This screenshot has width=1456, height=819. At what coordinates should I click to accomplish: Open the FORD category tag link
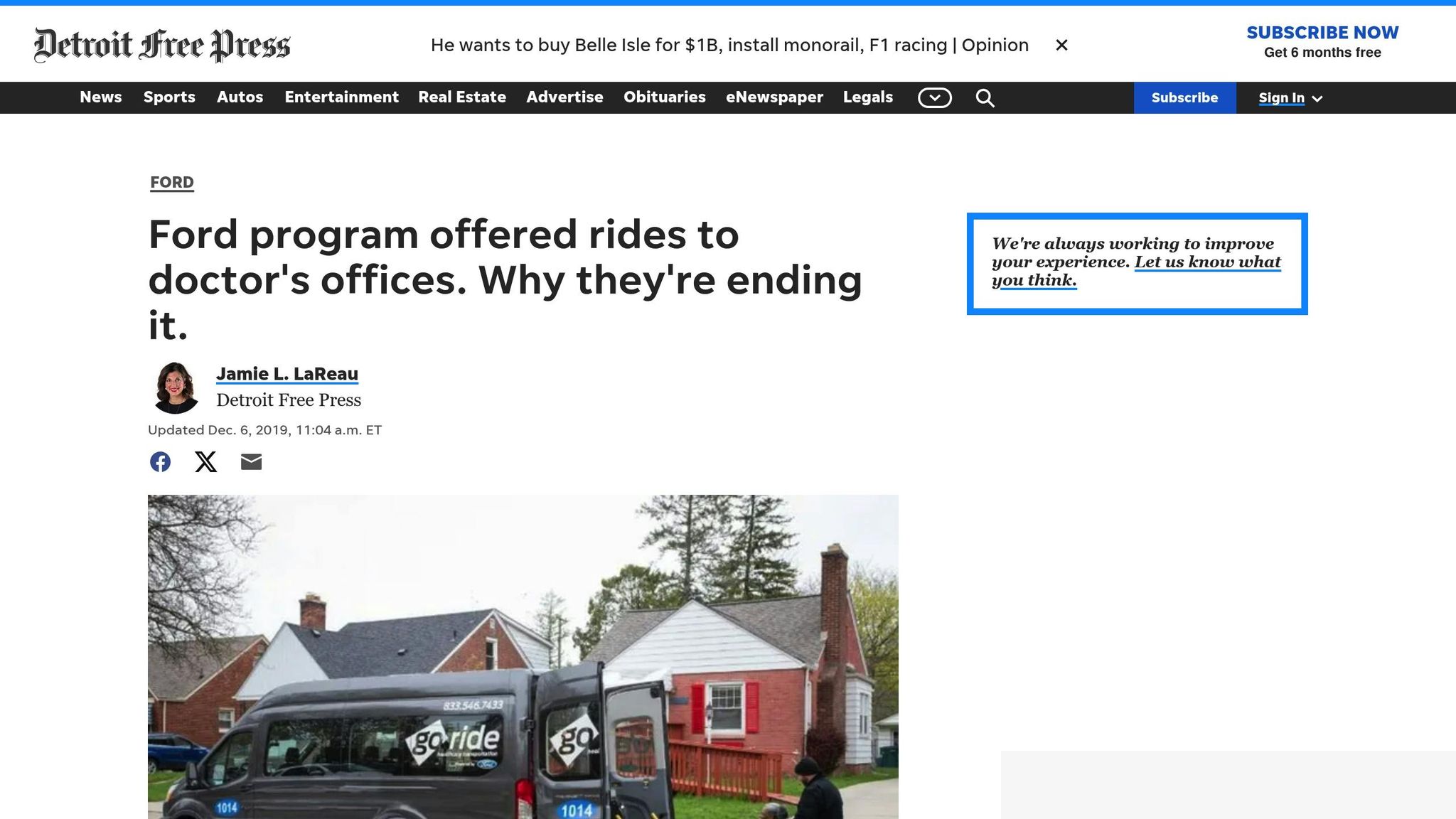pos(172,183)
